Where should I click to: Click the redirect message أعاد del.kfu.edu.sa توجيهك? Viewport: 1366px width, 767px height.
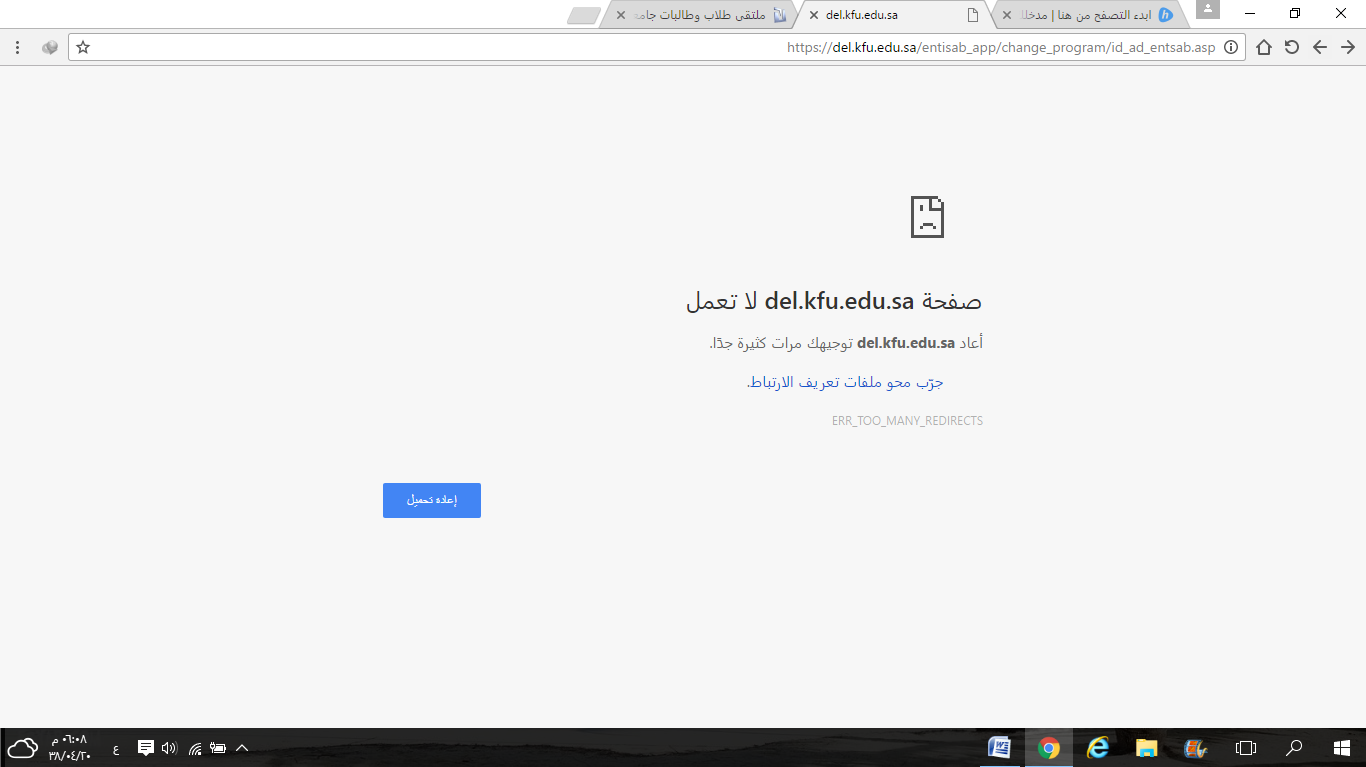(x=846, y=343)
